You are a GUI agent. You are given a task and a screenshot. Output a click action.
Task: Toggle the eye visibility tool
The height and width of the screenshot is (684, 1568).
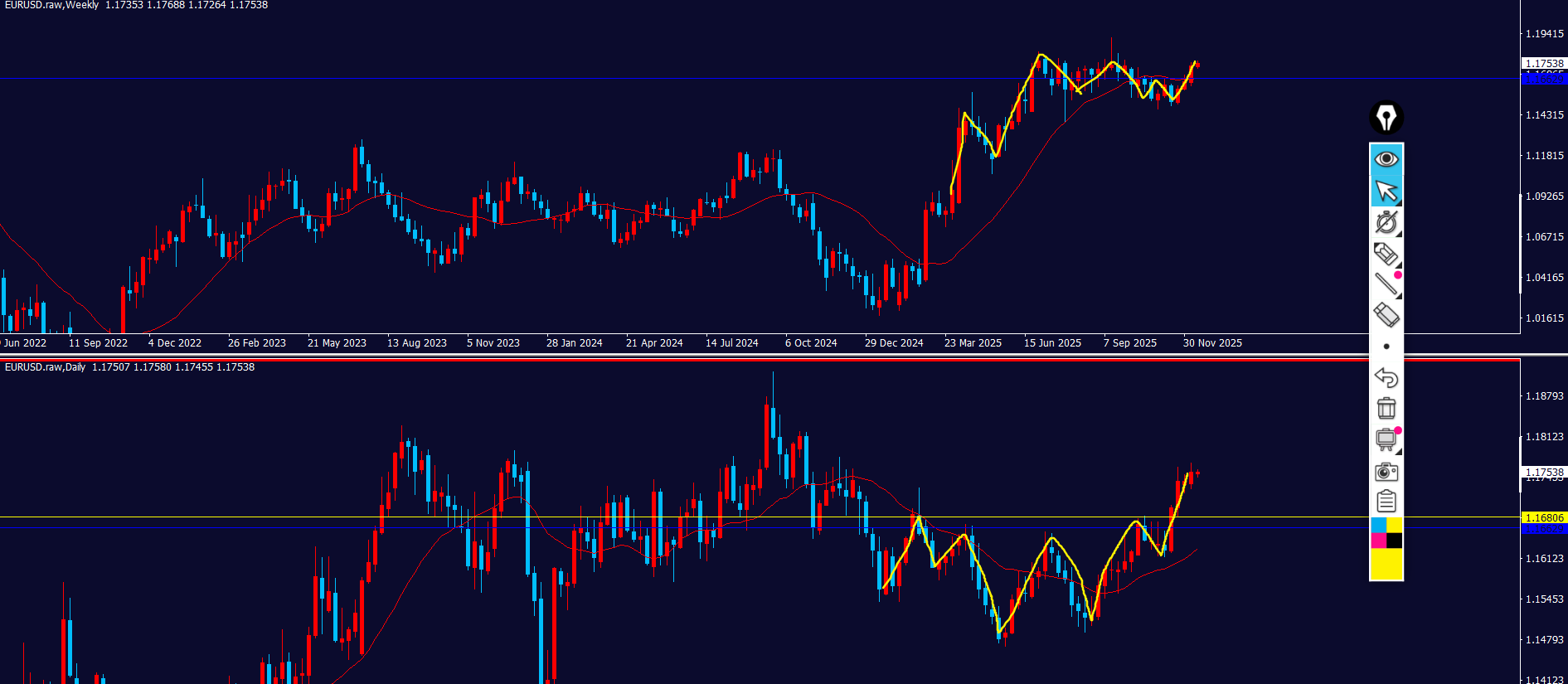(x=1386, y=159)
